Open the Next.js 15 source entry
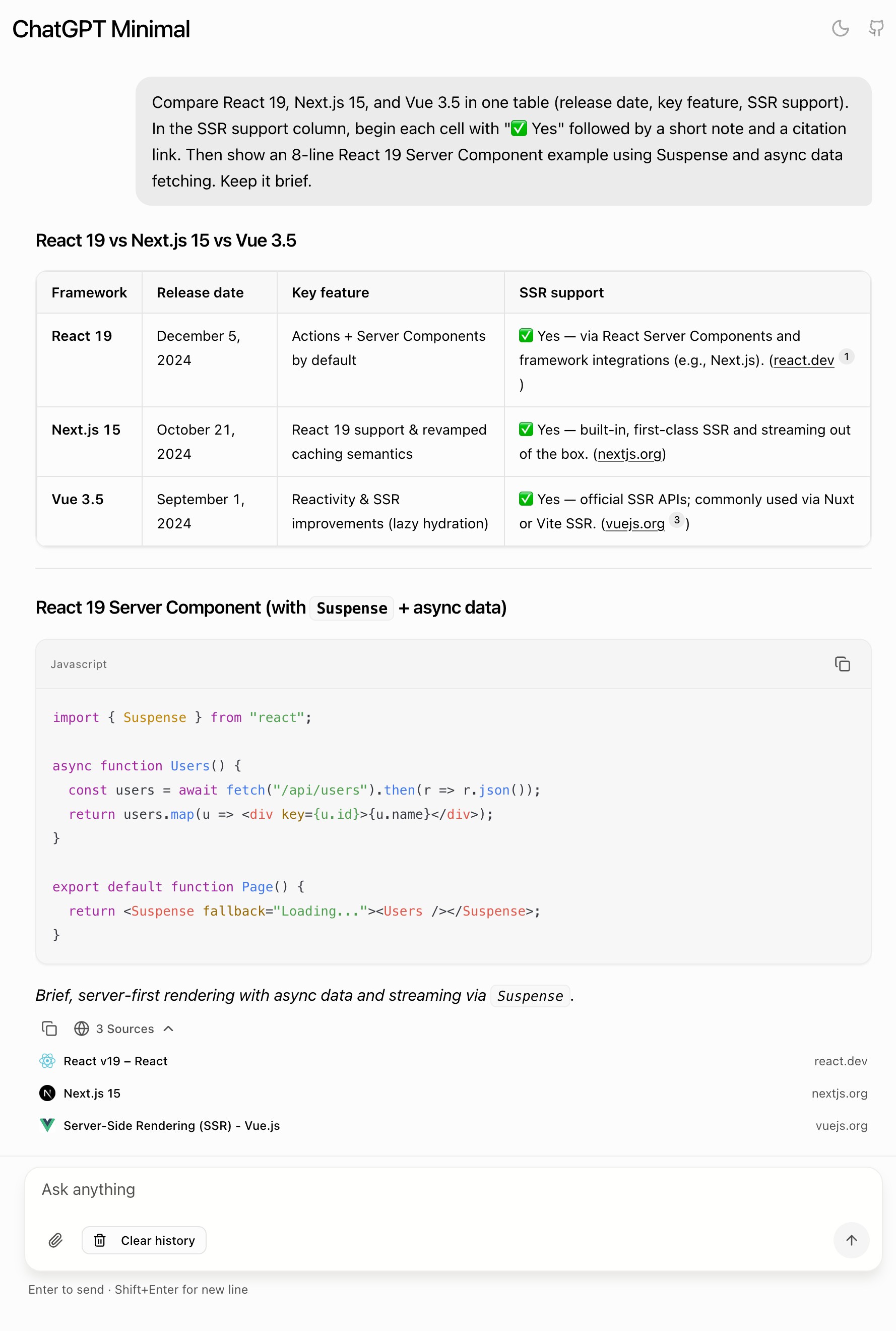This screenshot has width=896, height=1331. [x=92, y=1093]
